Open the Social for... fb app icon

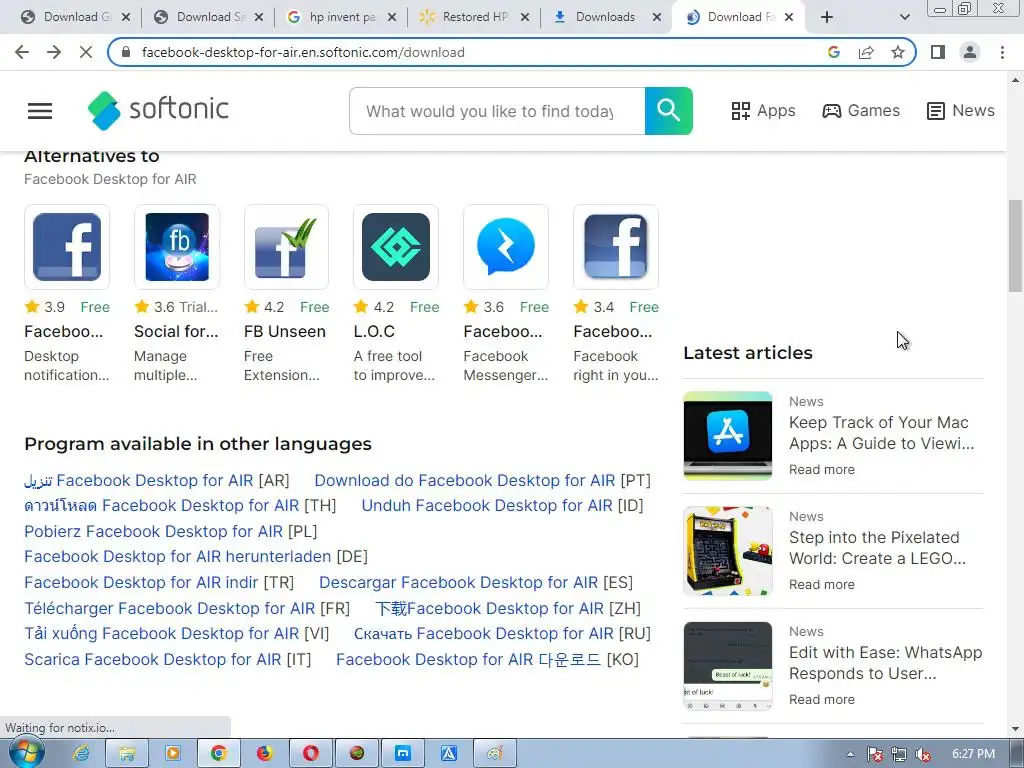click(x=177, y=247)
